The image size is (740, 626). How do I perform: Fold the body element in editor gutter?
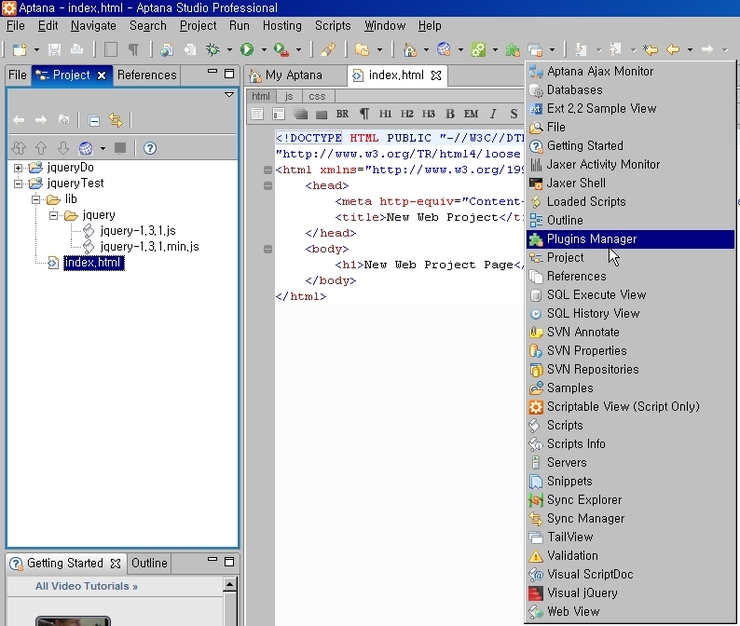point(268,249)
